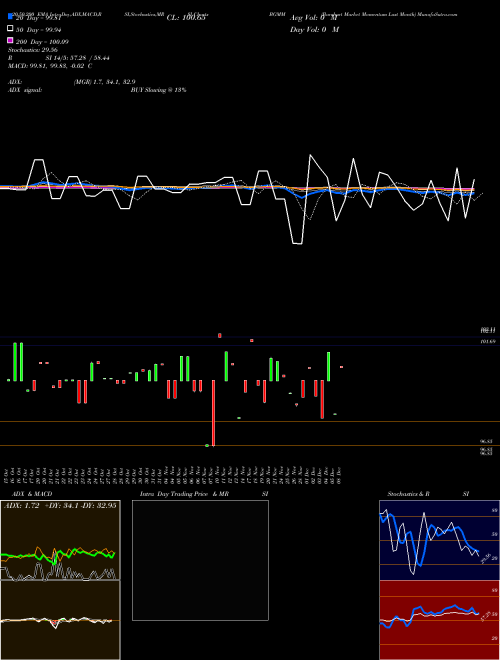The height and width of the screenshot is (660, 500).
Task: Click the magenta 200 Day EMA legend swatch
Action: click(x=10, y=41)
